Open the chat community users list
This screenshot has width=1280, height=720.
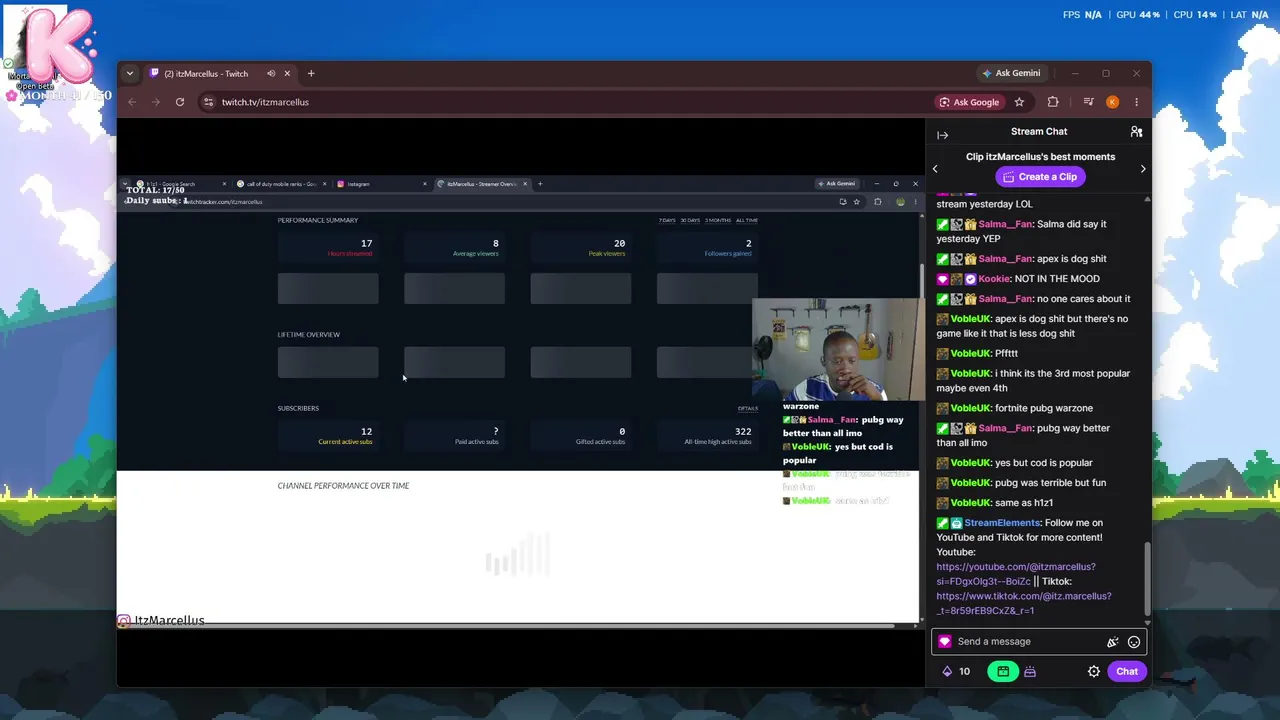(1136, 132)
